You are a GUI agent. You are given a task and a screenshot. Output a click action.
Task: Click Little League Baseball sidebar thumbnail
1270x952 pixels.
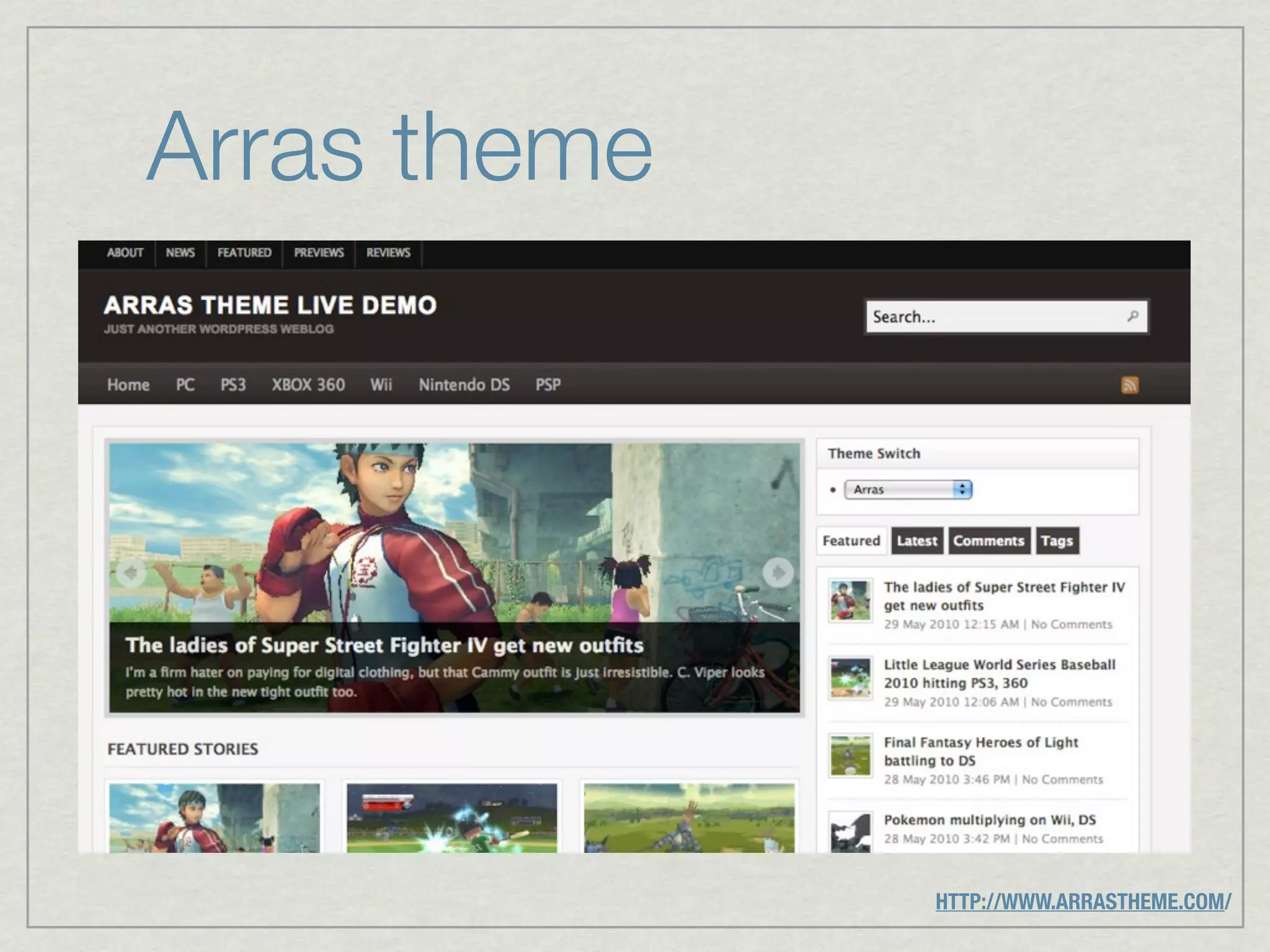[850, 678]
